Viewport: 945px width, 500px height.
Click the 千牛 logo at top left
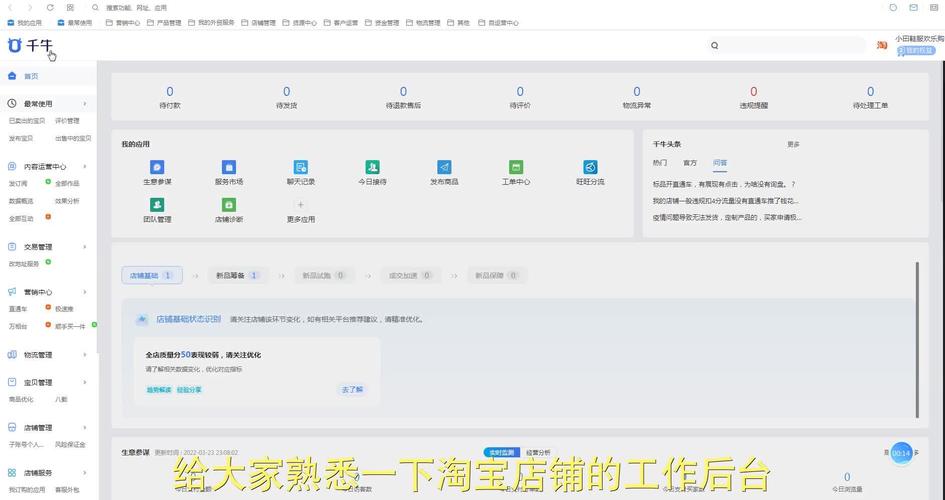[30, 45]
